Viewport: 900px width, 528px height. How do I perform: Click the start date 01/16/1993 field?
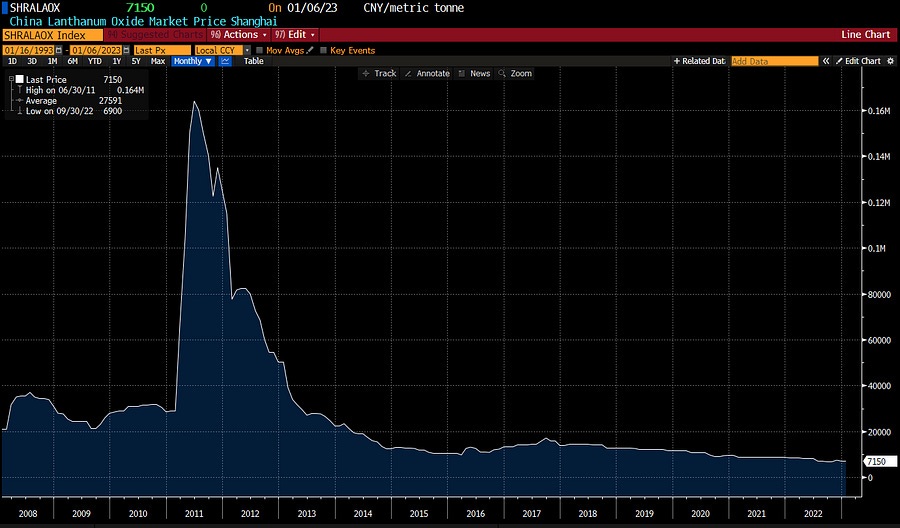29,51
